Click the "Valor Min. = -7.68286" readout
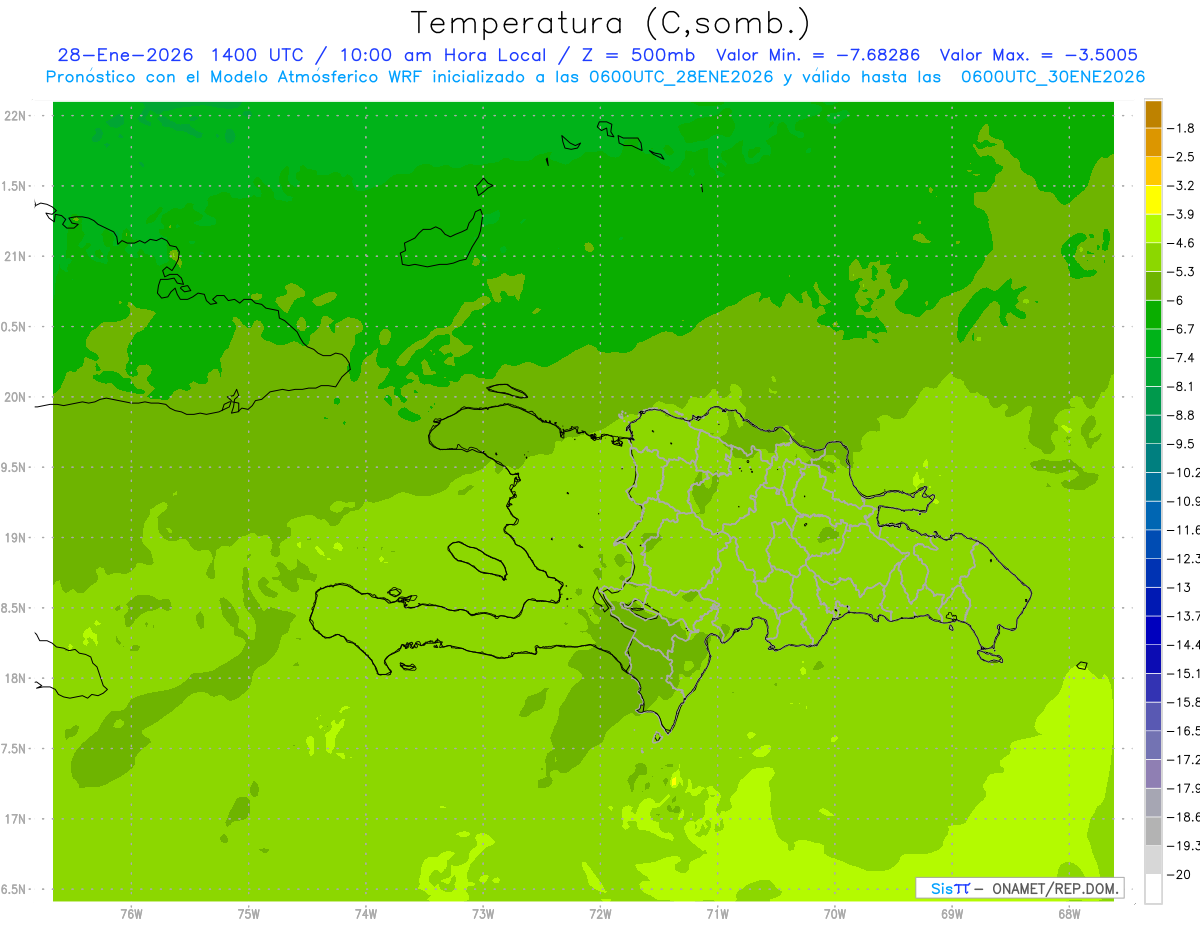 (819, 55)
